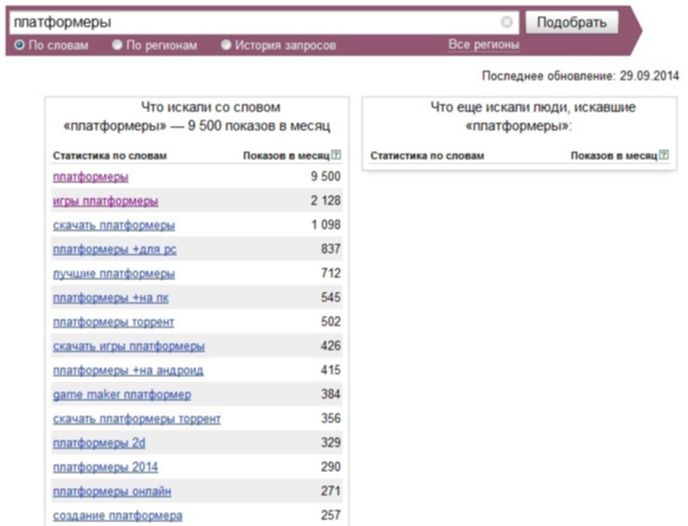Open the 'платформеры +для pc' link
This screenshot has width=688, height=526.
point(115,249)
